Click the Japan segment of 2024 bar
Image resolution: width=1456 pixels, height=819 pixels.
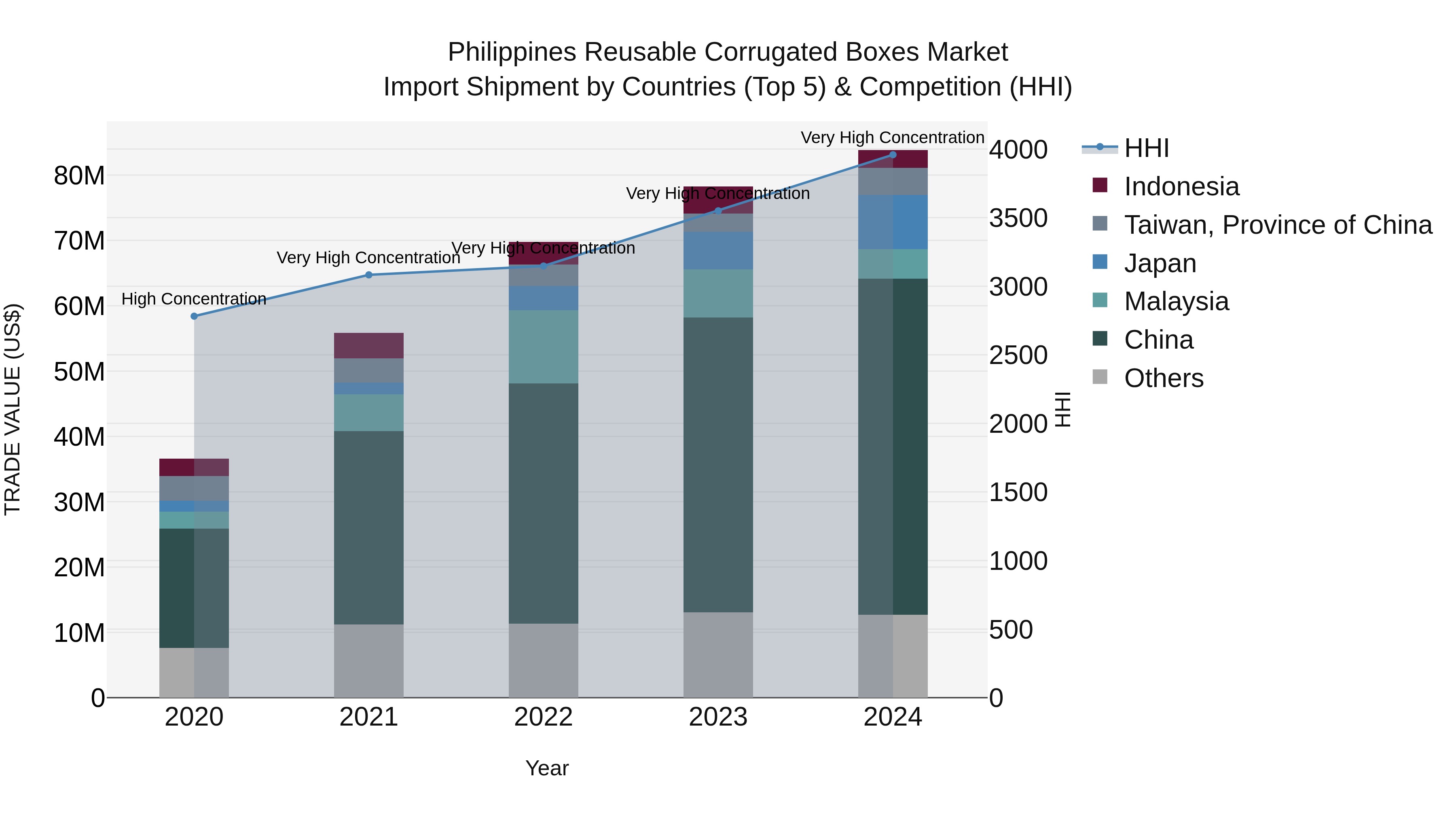[893, 222]
